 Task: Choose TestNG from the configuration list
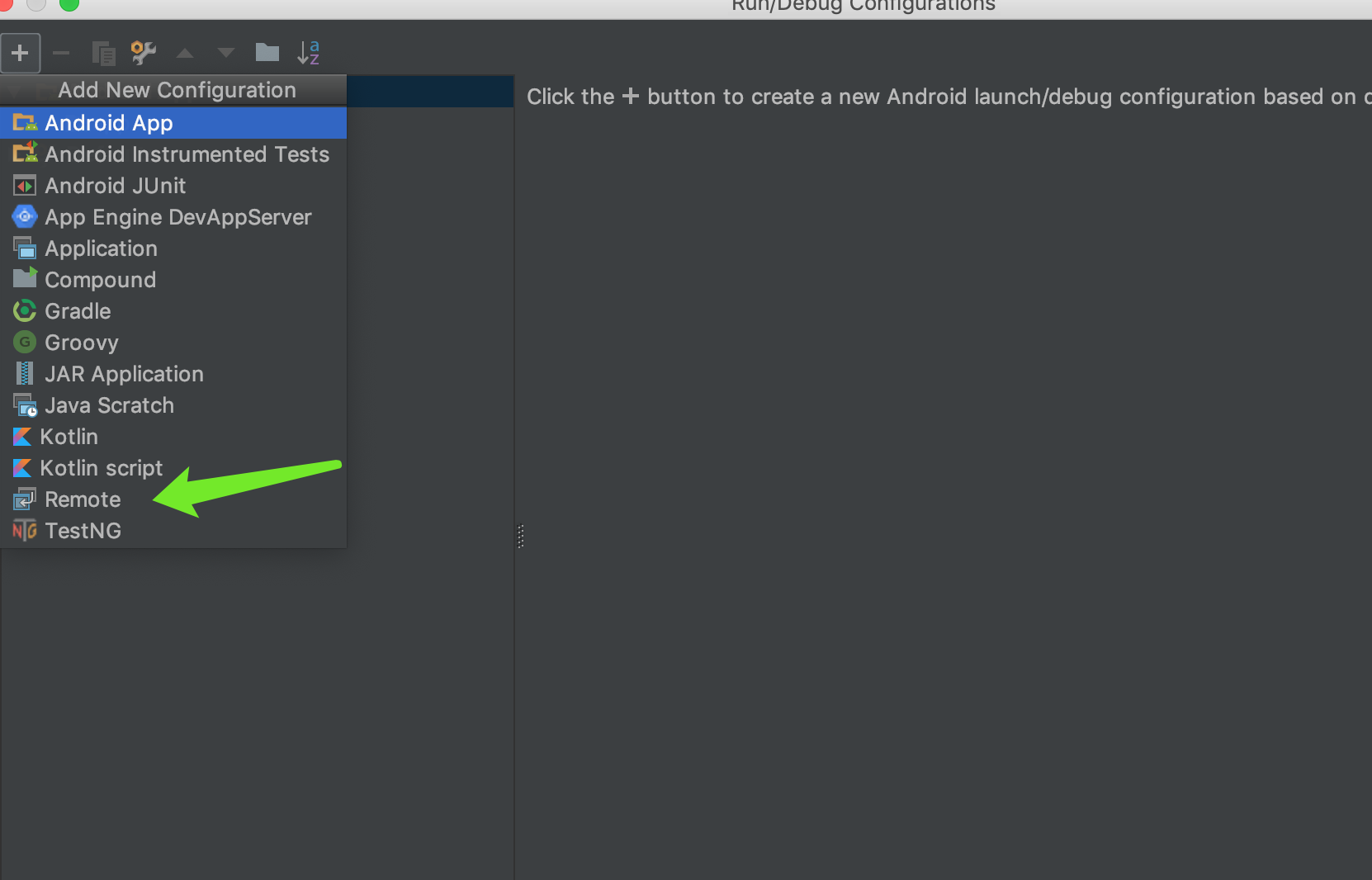(173, 531)
